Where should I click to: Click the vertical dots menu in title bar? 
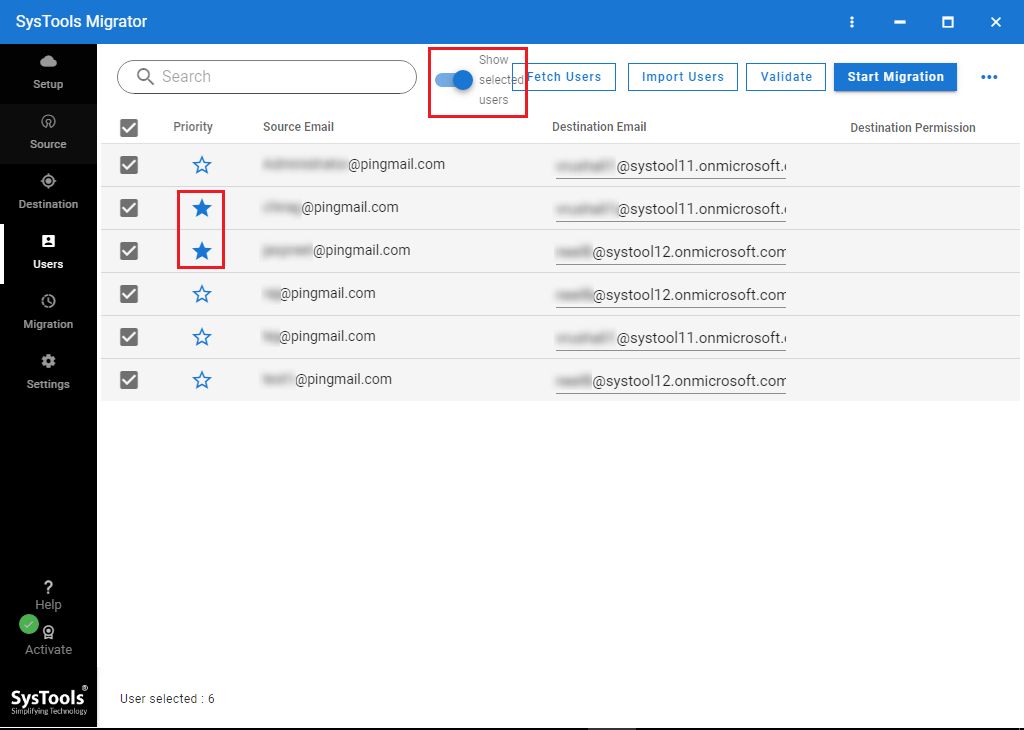[x=852, y=22]
